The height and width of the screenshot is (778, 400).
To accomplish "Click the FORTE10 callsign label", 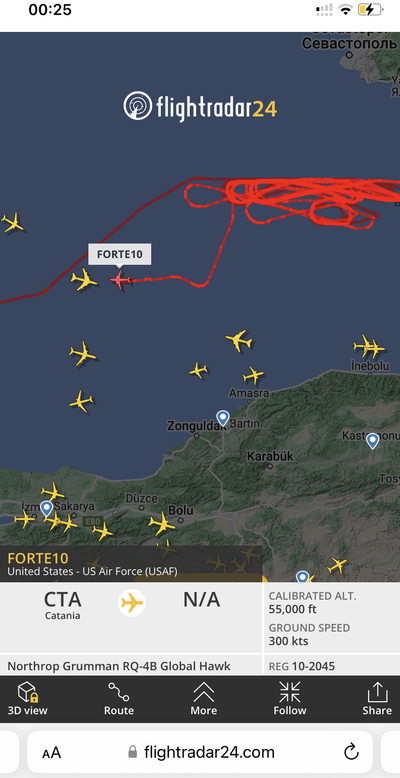I will coord(120,255).
